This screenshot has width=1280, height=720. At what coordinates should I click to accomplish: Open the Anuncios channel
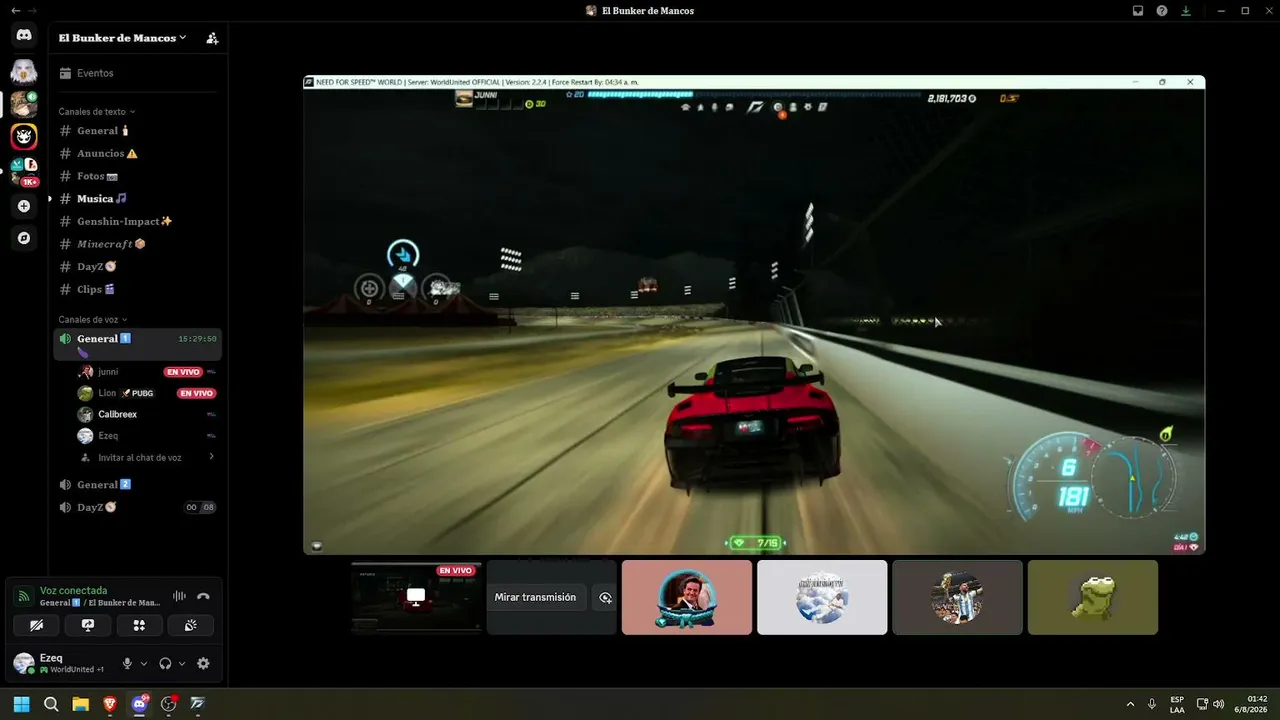tap(138, 153)
